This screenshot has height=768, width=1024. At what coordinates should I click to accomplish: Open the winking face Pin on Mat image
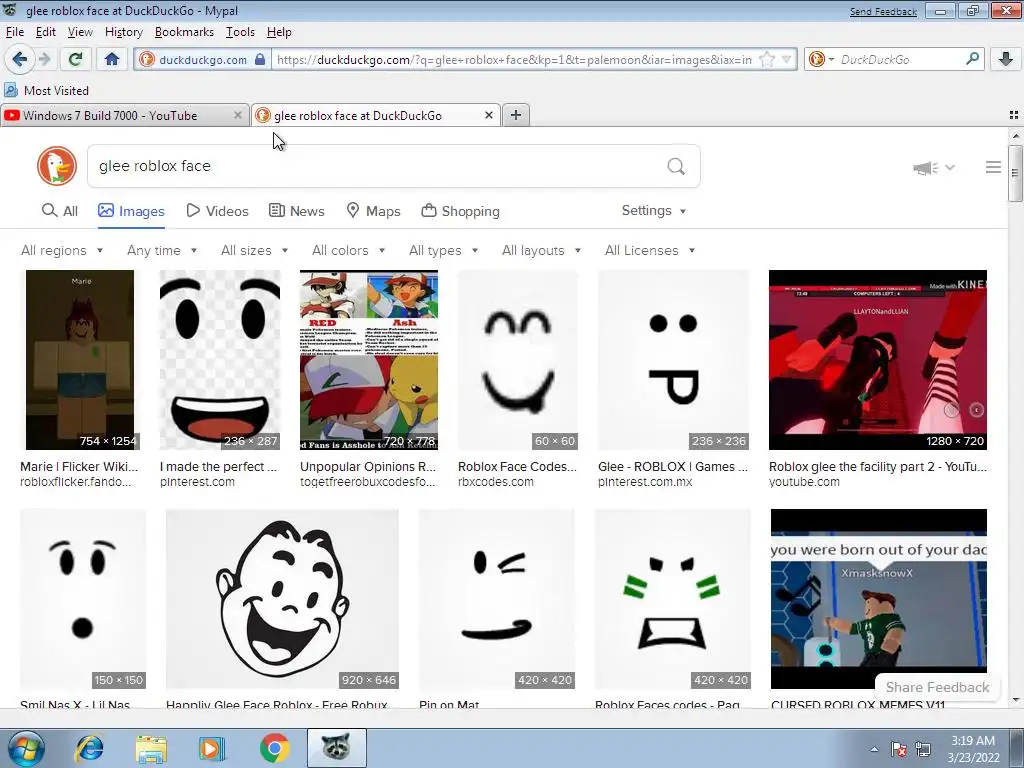497,599
